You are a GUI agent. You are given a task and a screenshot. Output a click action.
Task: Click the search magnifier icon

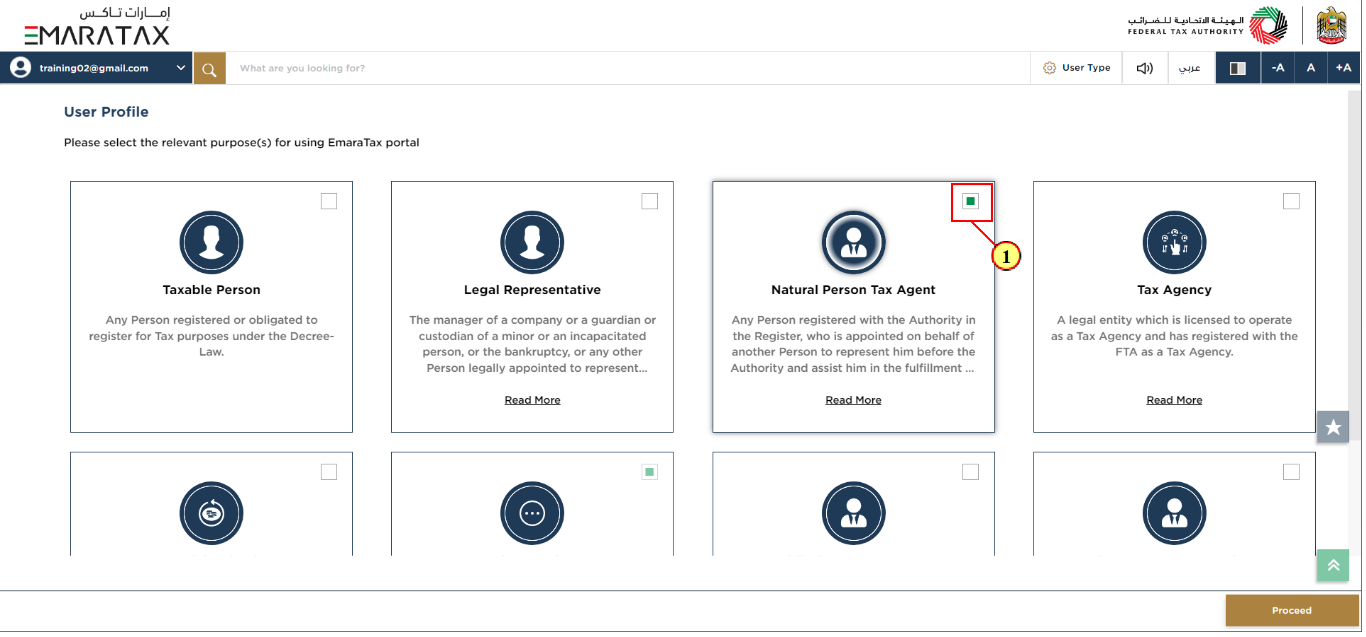pos(209,69)
